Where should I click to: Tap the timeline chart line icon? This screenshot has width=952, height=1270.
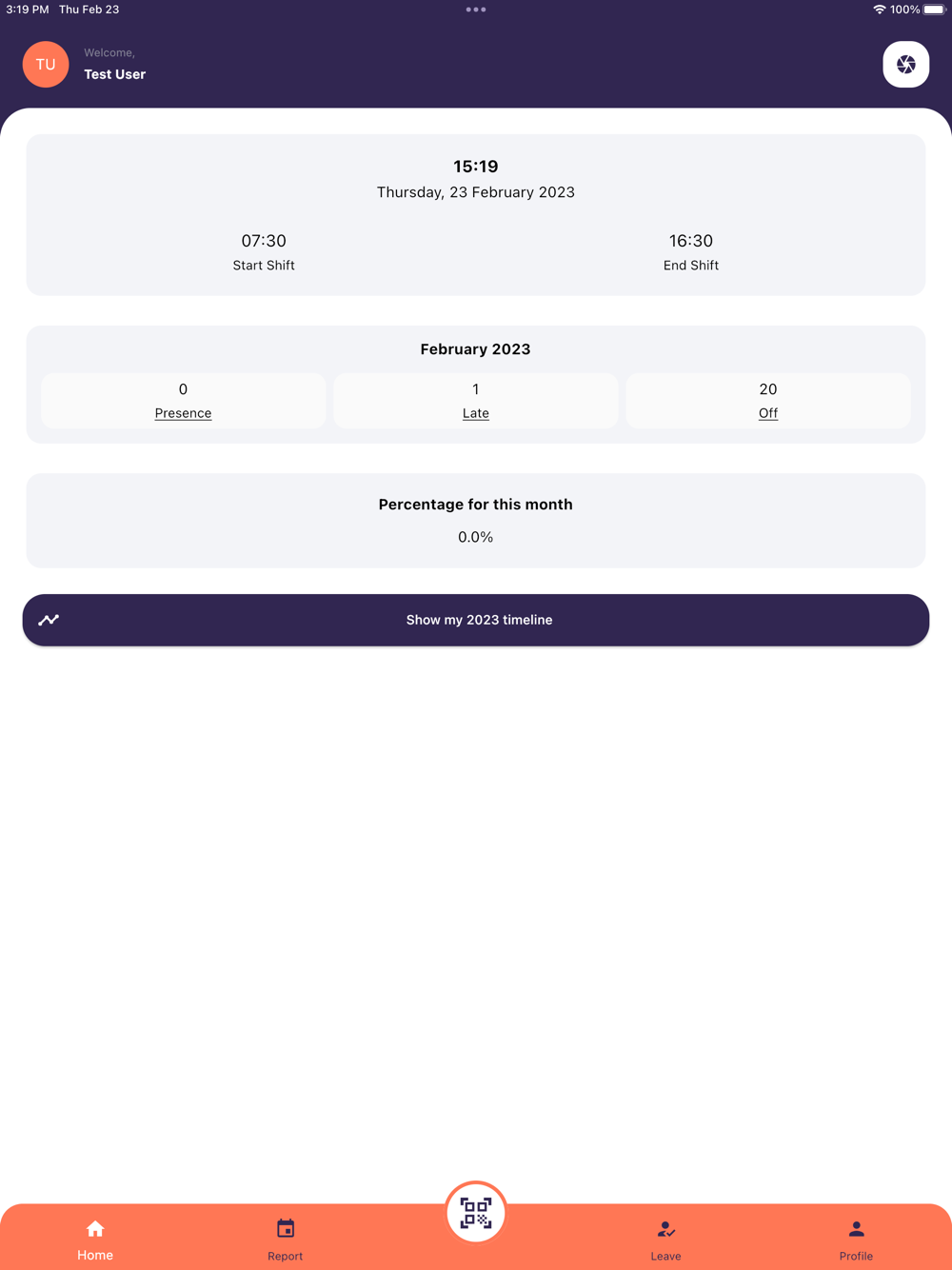pyautogui.click(x=49, y=620)
